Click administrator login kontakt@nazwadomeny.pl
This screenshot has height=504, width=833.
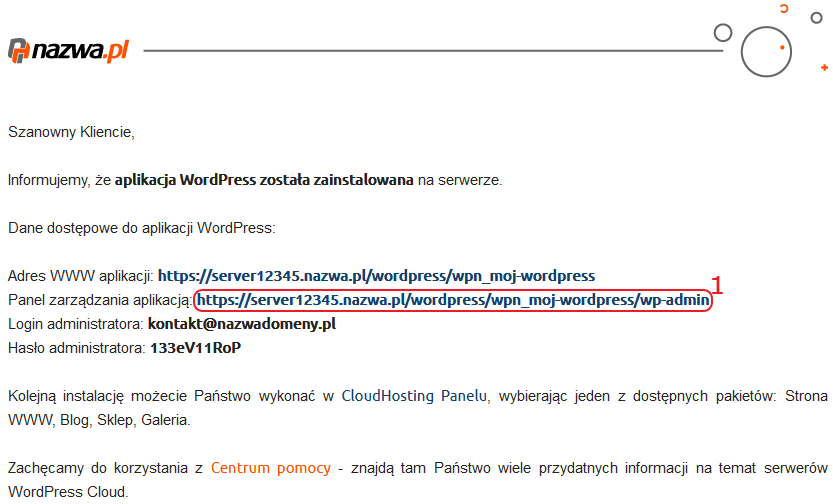tap(242, 324)
